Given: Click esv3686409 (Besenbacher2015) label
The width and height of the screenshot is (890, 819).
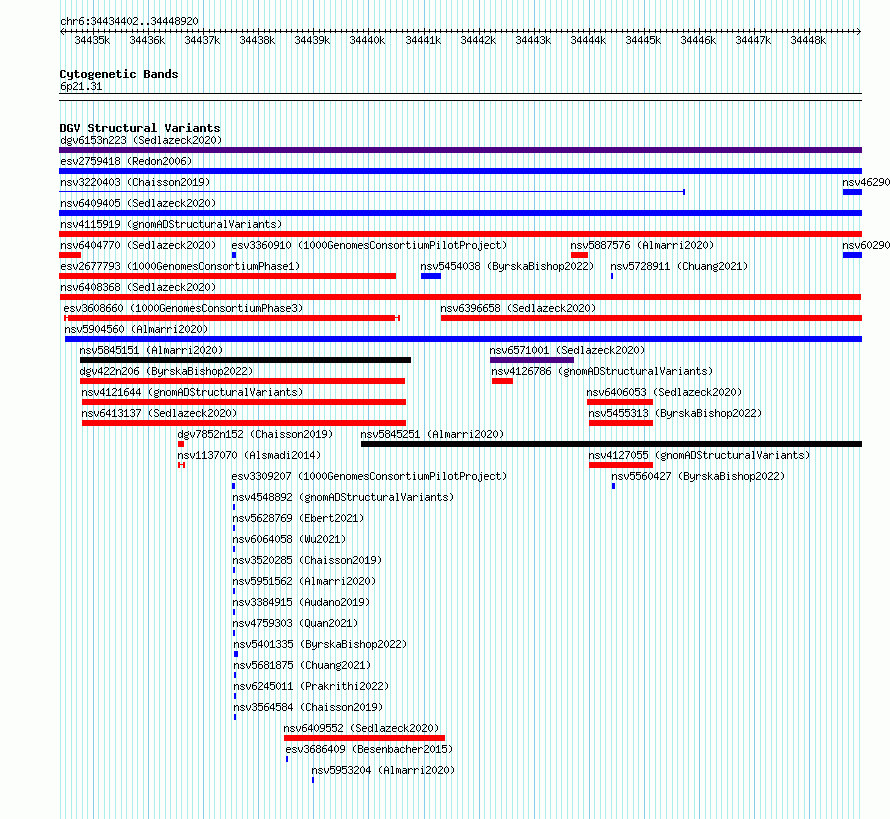Looking at the screenshot, I should tap(370, 749).
